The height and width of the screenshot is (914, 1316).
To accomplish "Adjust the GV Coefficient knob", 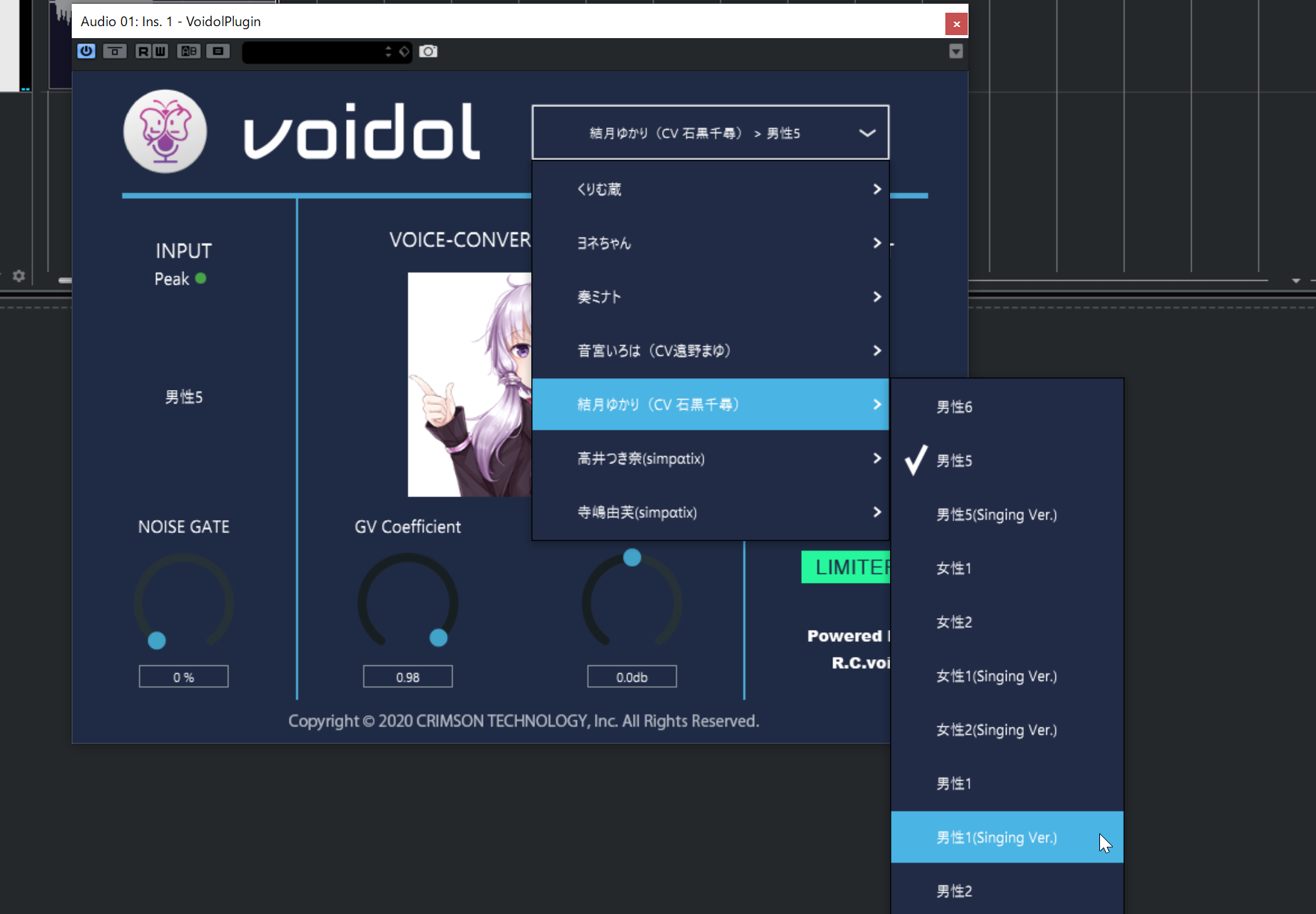I will pyautogui.click(x=408, y=602).
